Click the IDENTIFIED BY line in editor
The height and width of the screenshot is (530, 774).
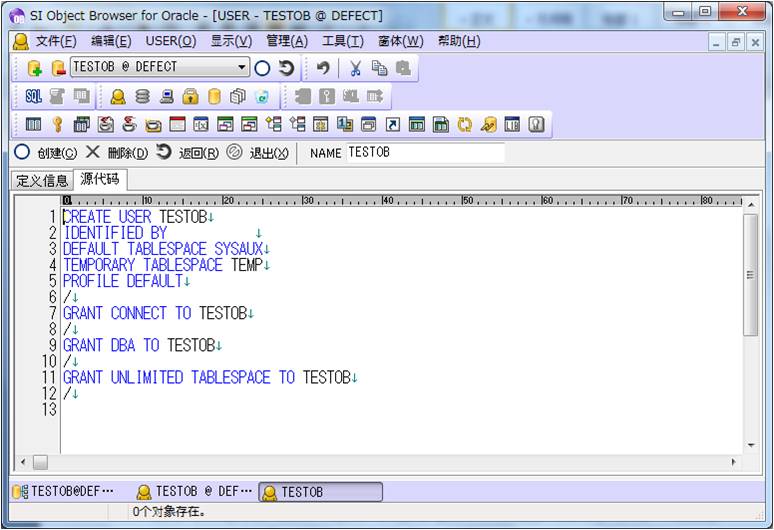[115, 233]
